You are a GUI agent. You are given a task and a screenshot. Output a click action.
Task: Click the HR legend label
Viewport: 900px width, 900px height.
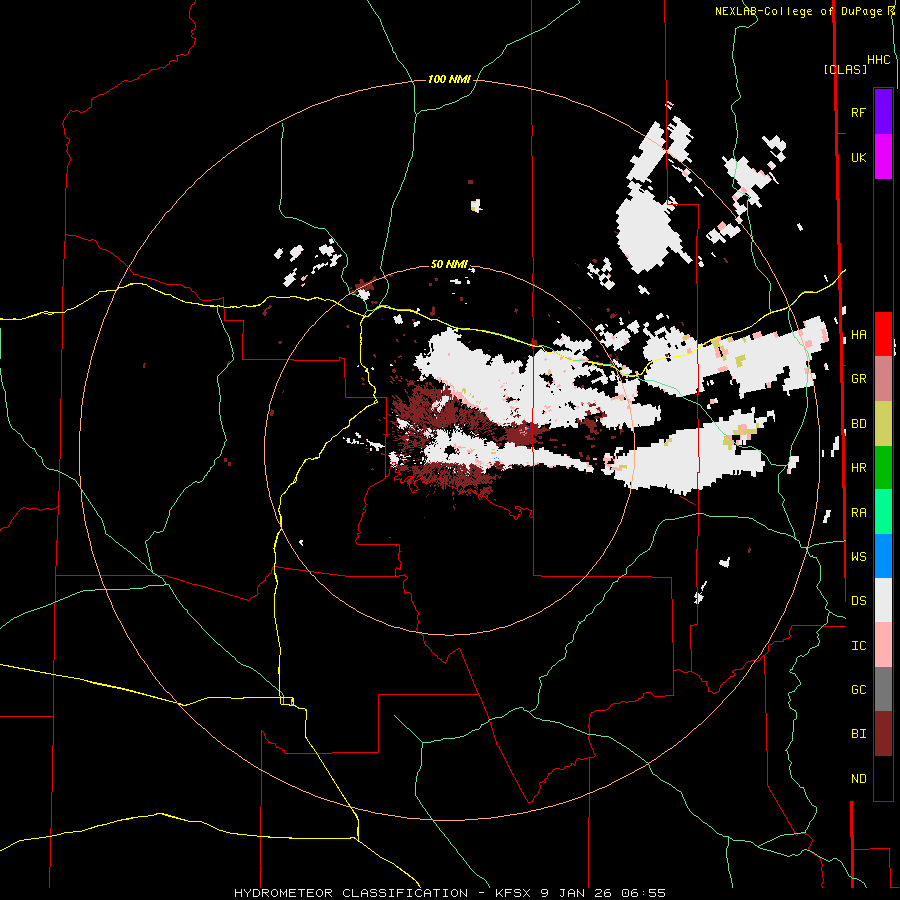[x=859, y=468]
